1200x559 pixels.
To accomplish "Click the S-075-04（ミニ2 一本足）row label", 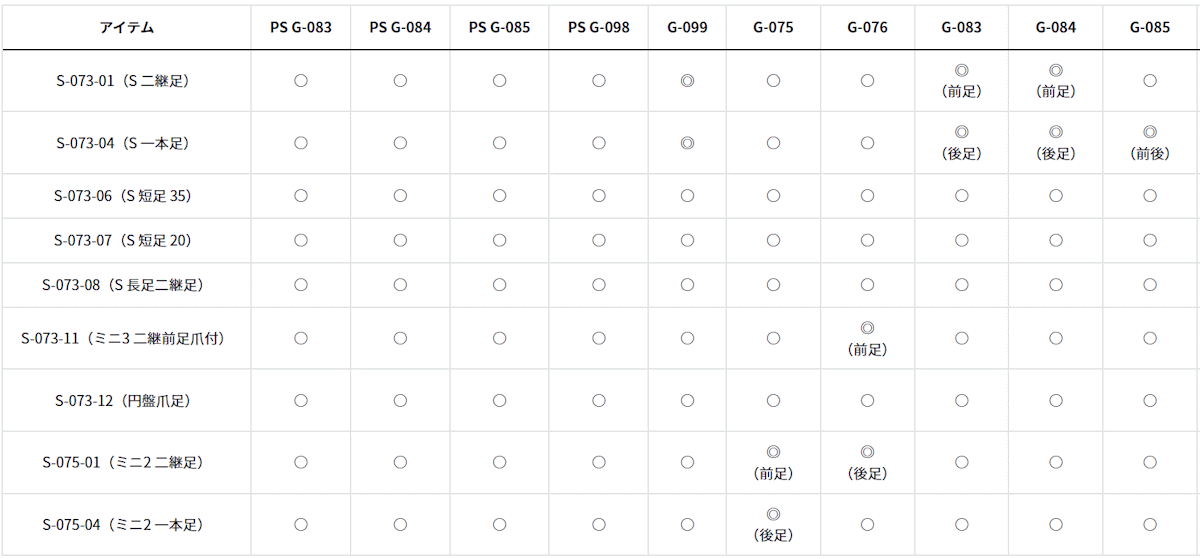I will pos(122,525).
